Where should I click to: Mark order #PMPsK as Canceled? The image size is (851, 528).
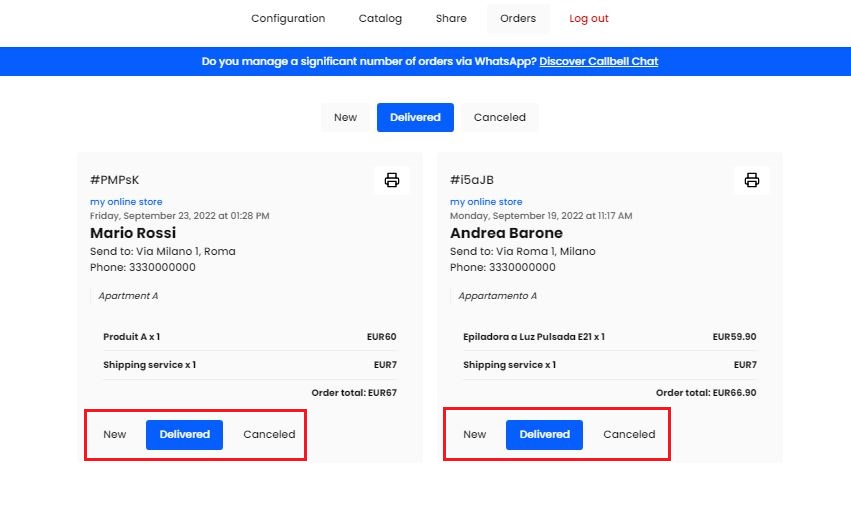(x=269, y=434)
